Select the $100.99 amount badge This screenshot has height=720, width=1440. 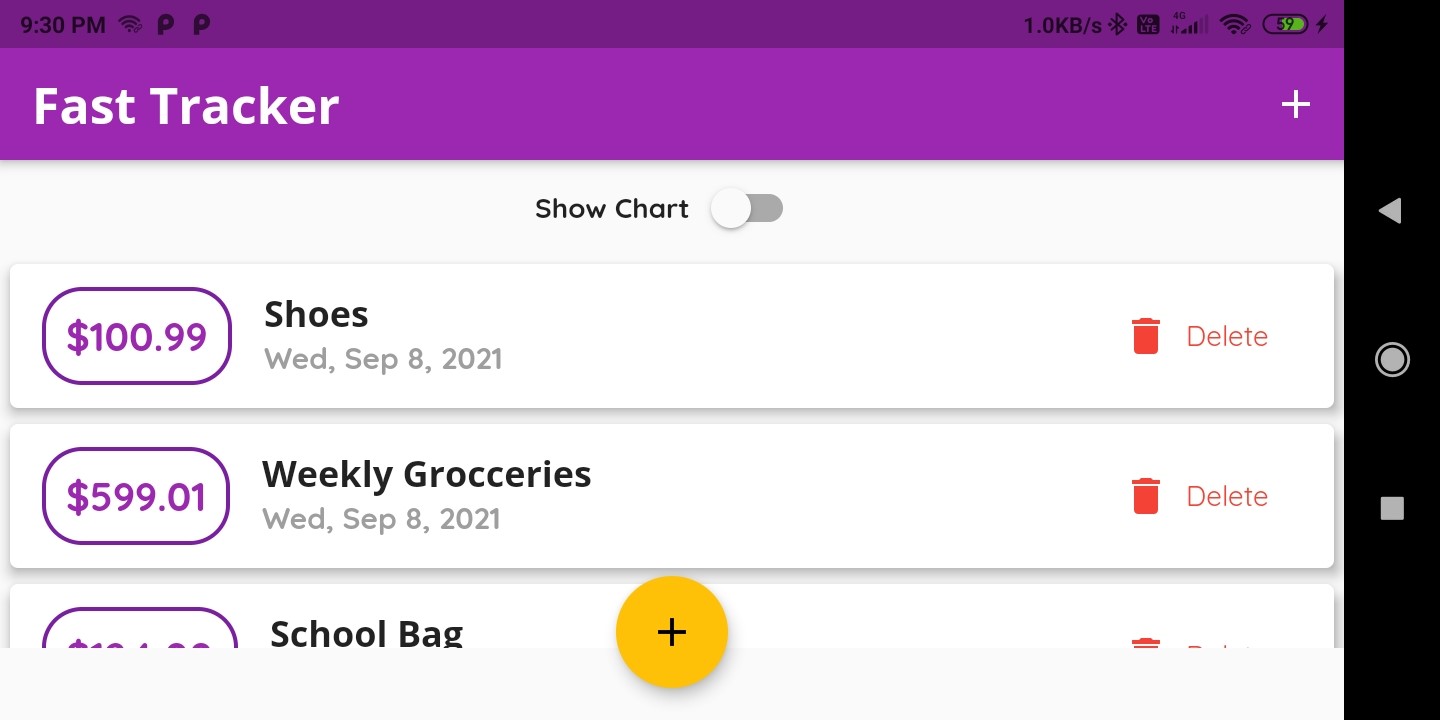coord(136,336)
